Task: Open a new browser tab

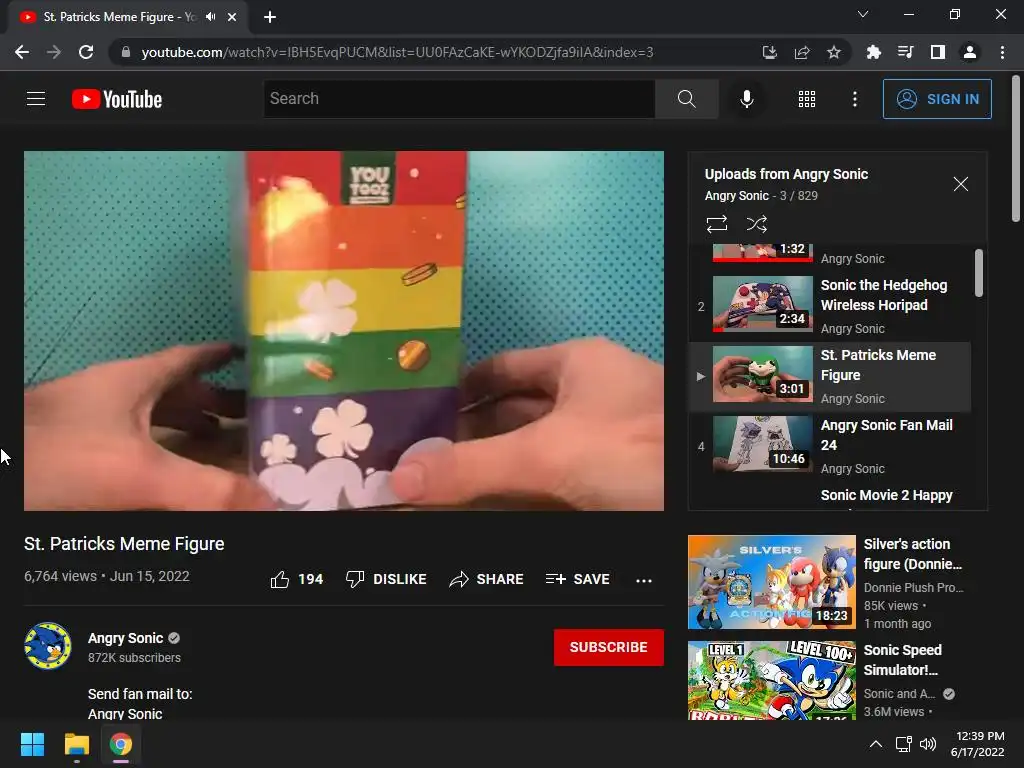Action: (270, 17)
